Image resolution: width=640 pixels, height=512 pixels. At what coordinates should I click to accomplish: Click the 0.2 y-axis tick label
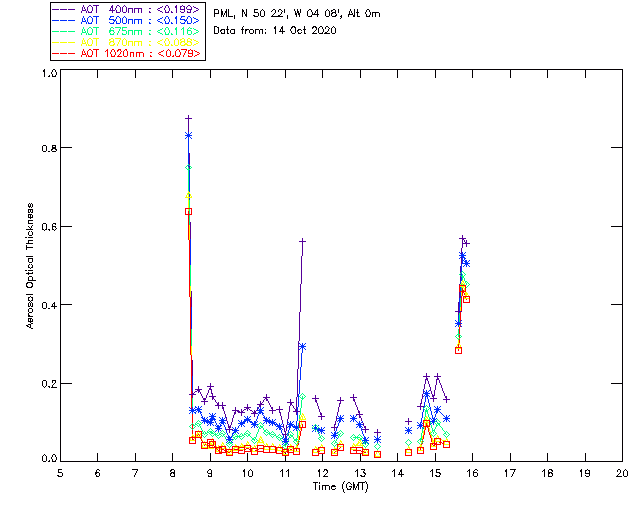[49, 384]
